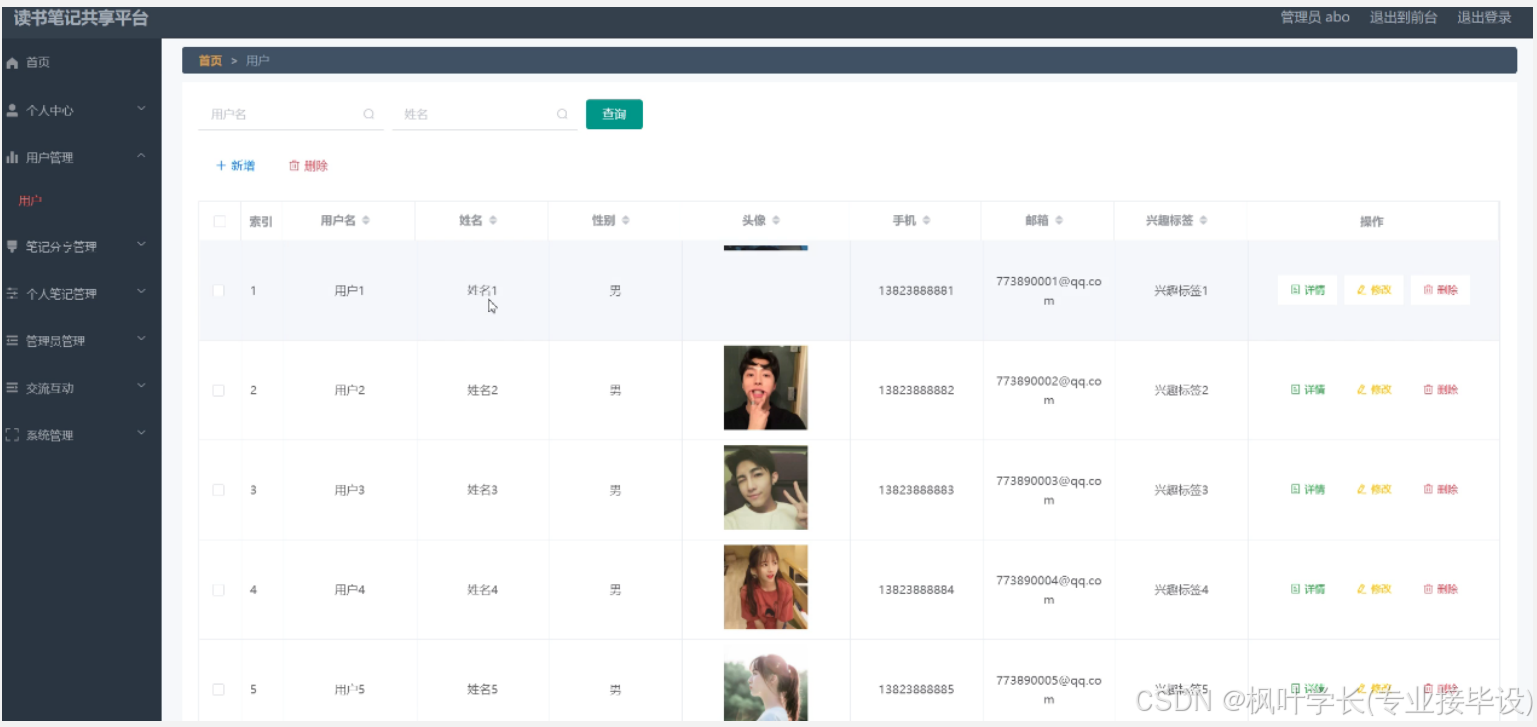Screen dimensions: 1537x727
Task: Click the 用户名 search input field
Action: (x=290, y=115)
